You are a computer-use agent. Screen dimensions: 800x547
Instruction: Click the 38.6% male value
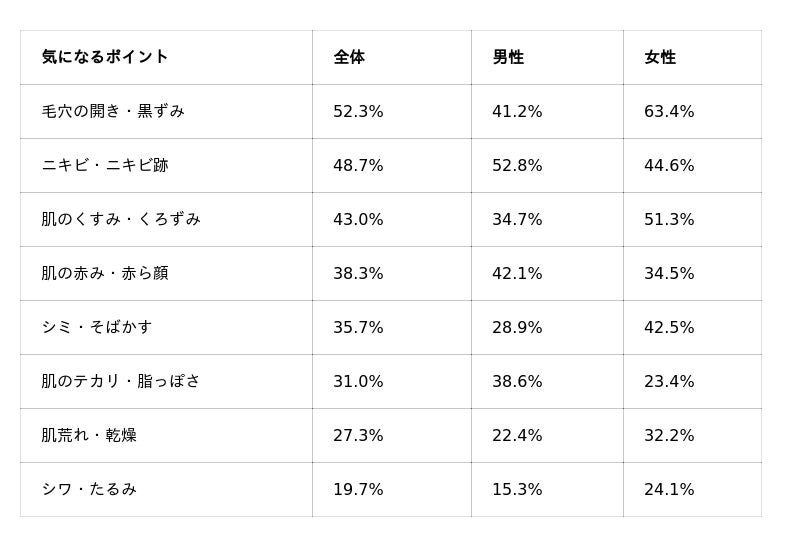[x=517, y=381]
